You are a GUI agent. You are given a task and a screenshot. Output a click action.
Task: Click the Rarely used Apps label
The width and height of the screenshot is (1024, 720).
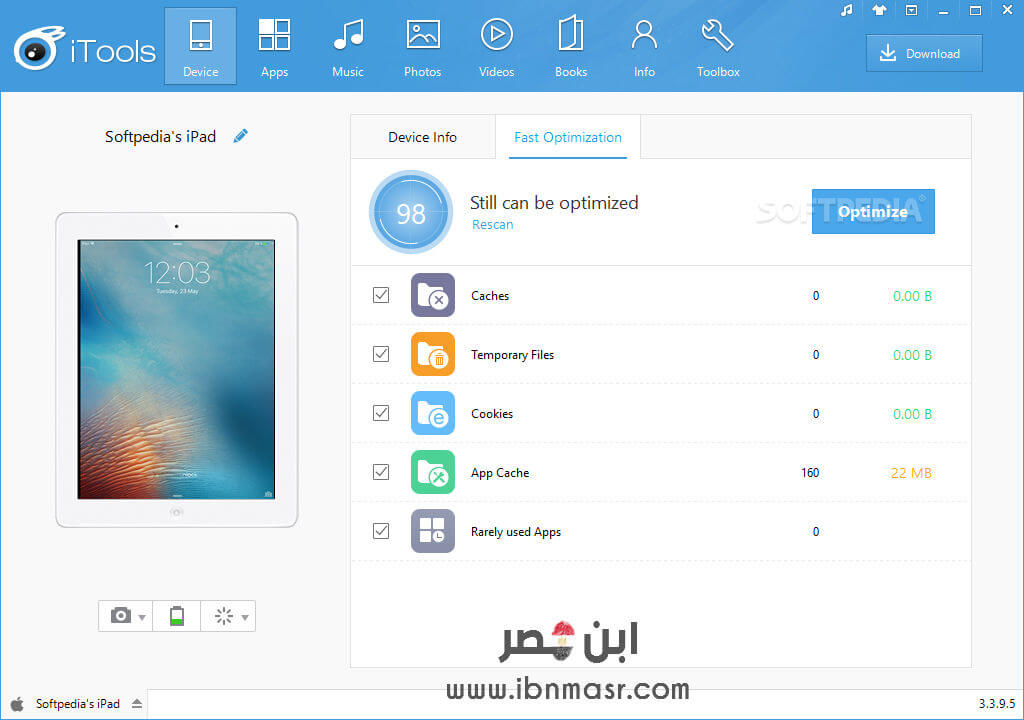pyautogui.click(x=515, y=532)
